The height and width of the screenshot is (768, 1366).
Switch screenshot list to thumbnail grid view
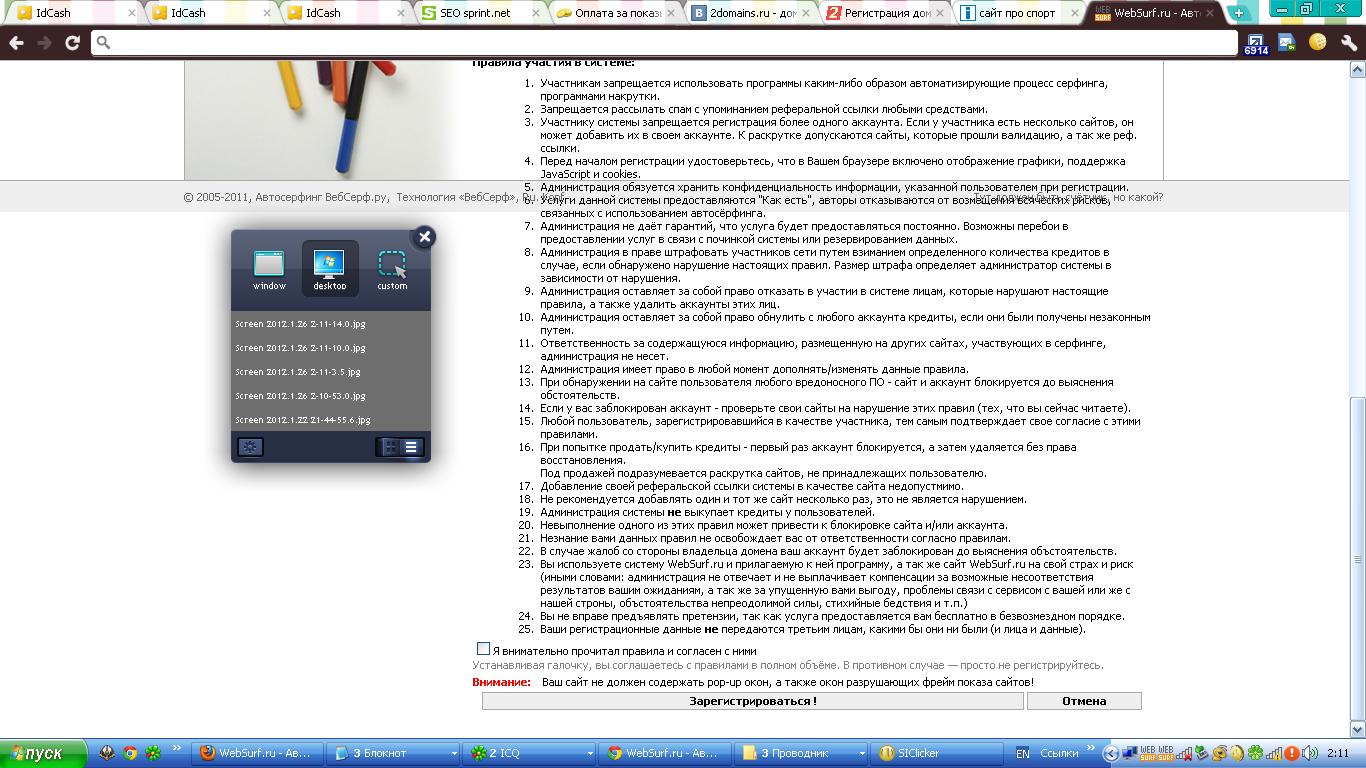tap(389, 447)
